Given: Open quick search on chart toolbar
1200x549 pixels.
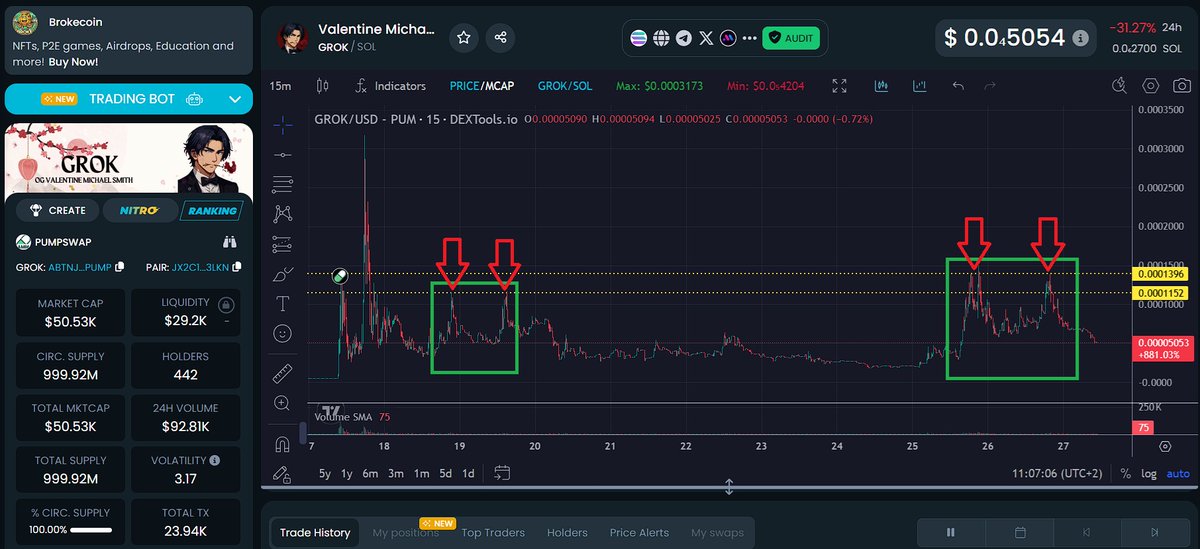Looking at the screenshot, I should [1120, 86].
